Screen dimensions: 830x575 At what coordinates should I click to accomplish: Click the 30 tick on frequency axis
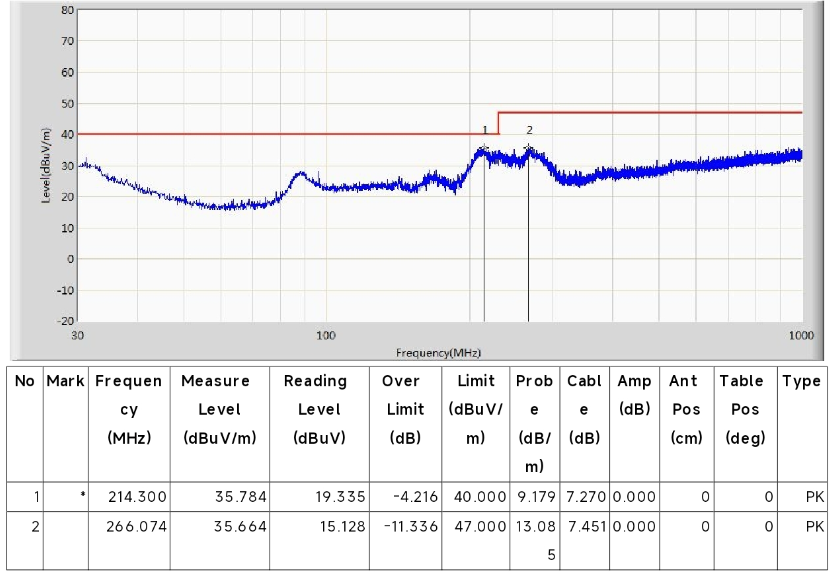click(x=77, y=335)
